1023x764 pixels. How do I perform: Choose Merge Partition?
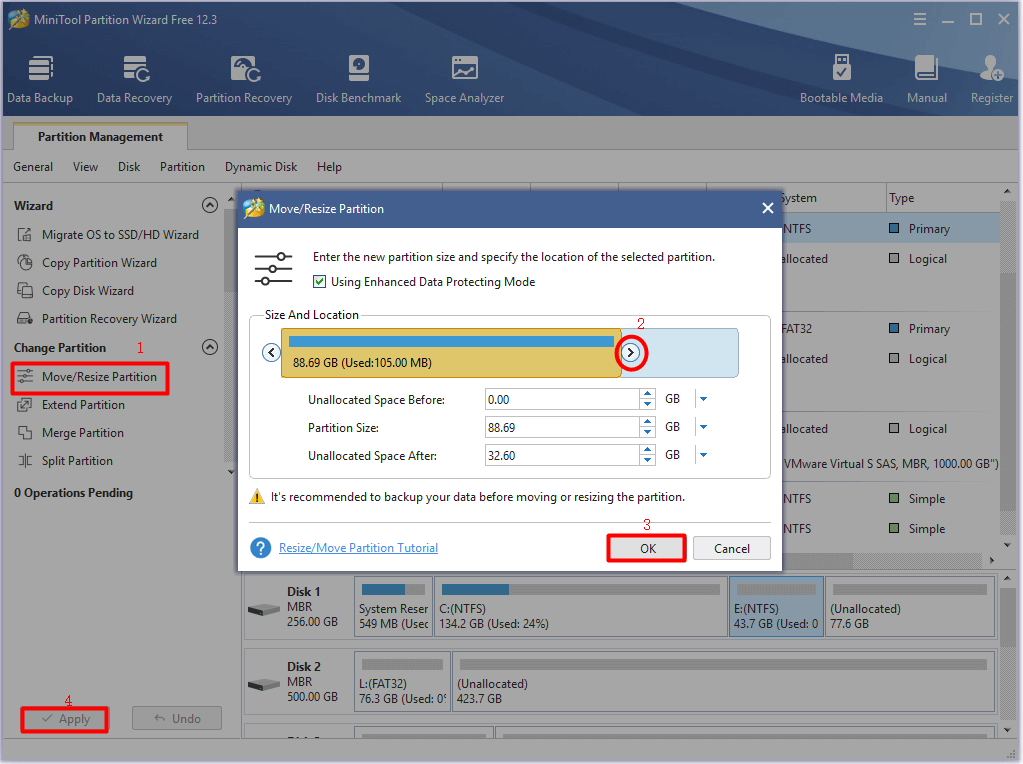click(70, 433)
